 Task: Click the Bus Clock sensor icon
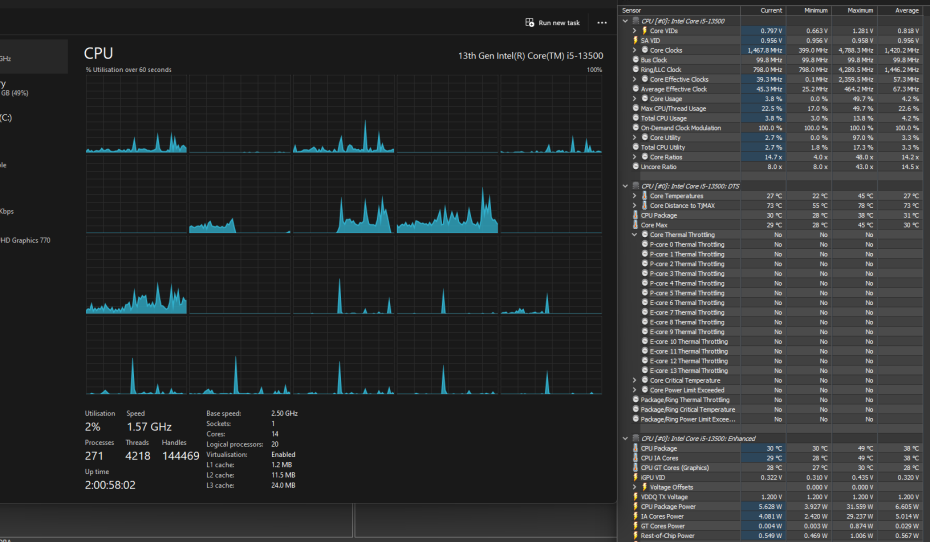click(x=636, y=60)
